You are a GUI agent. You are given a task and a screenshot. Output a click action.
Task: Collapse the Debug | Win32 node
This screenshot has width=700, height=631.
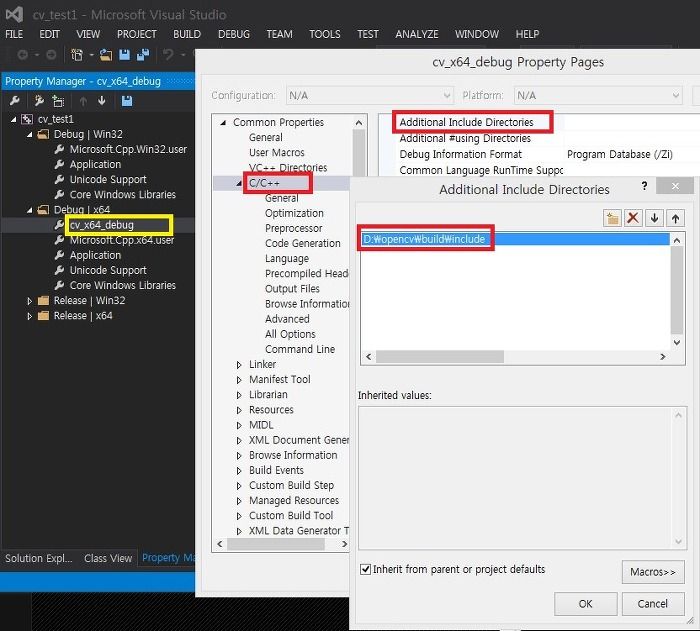[x=29, y=134]
